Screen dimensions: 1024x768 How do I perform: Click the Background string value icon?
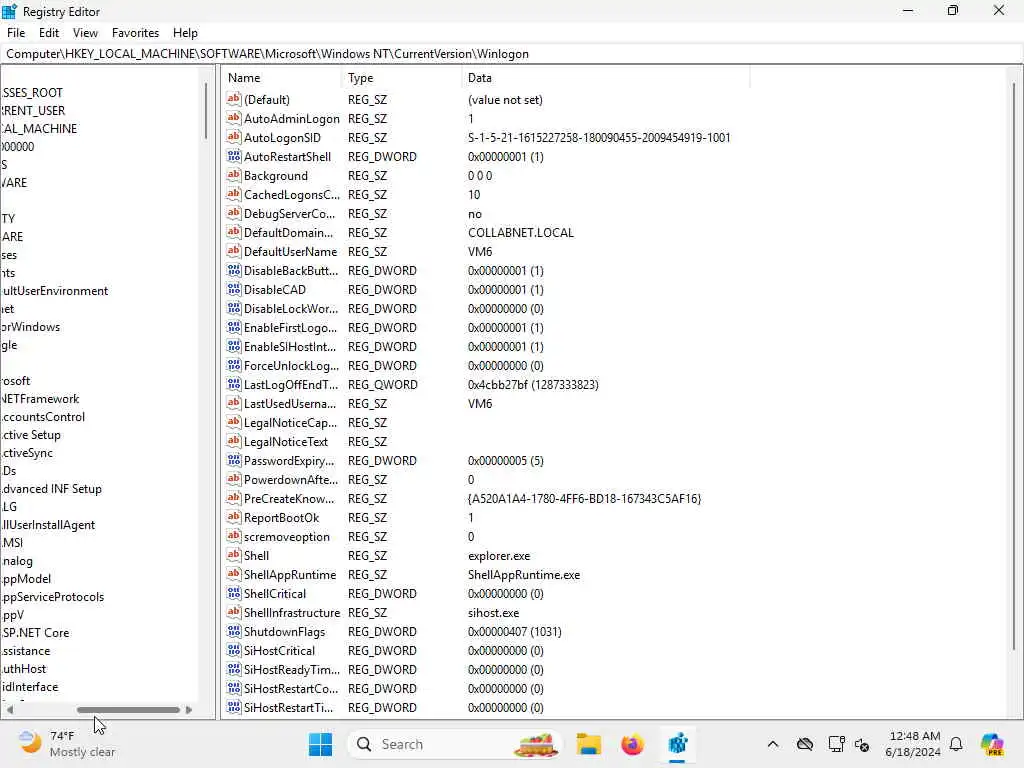tap(234, 175)
